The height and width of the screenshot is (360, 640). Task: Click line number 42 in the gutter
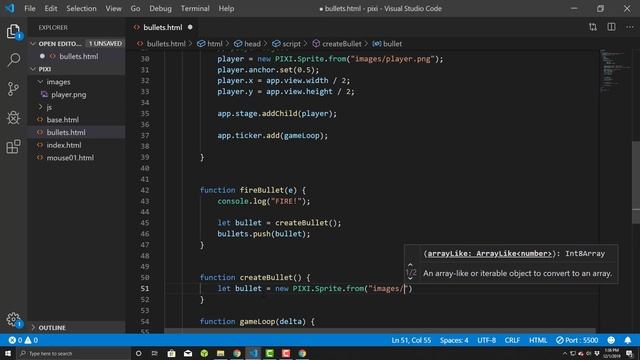click(145, 190)
